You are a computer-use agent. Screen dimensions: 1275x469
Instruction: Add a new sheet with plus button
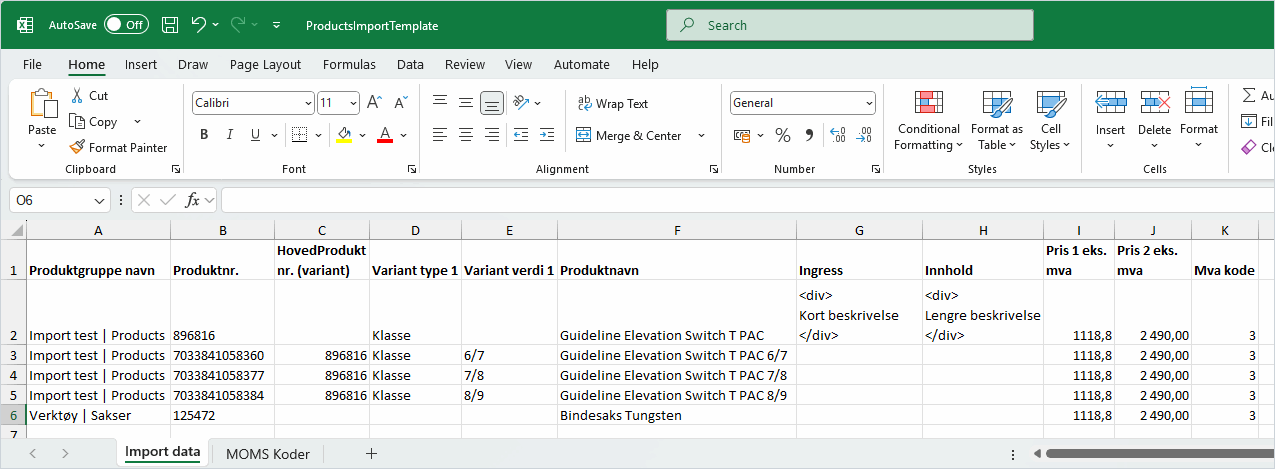371,454
